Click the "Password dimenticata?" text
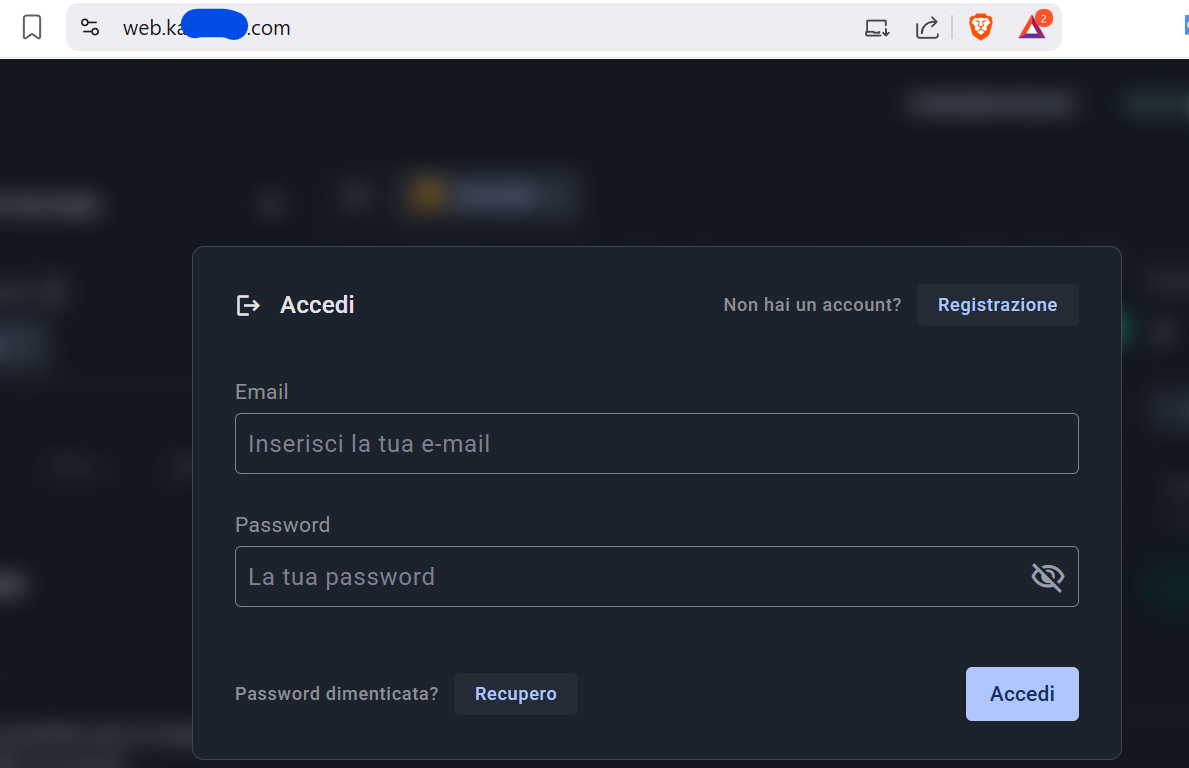Screen dimensions: 1189x768 point(336,694)
